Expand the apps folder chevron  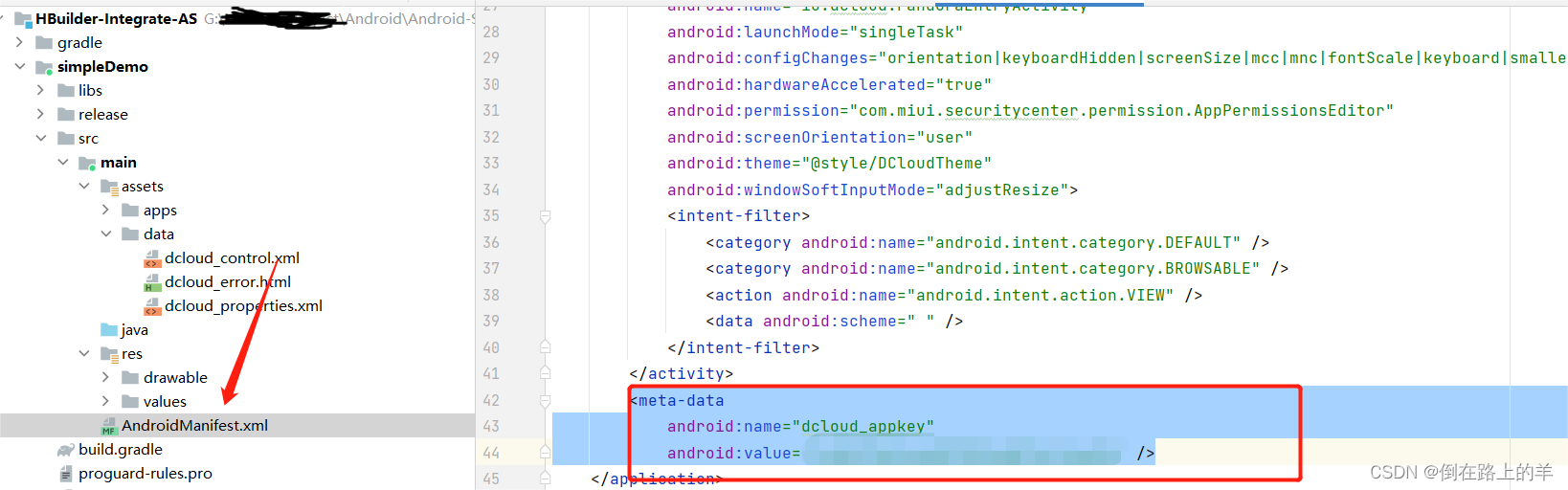(105, 210)
